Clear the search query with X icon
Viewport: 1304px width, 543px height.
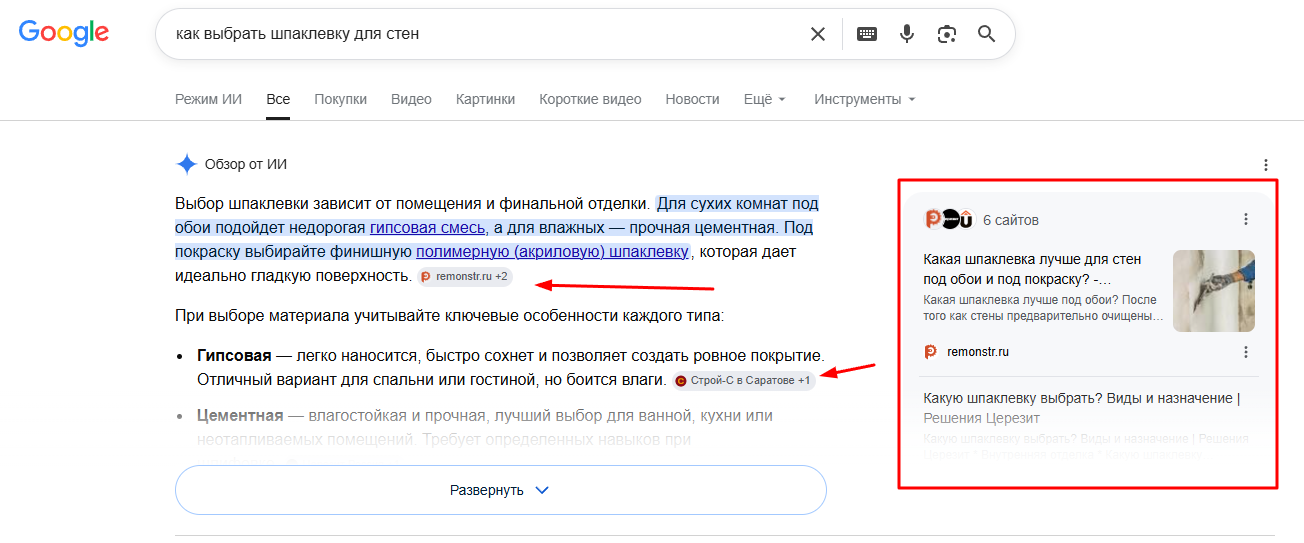click(x=818, y=34)
